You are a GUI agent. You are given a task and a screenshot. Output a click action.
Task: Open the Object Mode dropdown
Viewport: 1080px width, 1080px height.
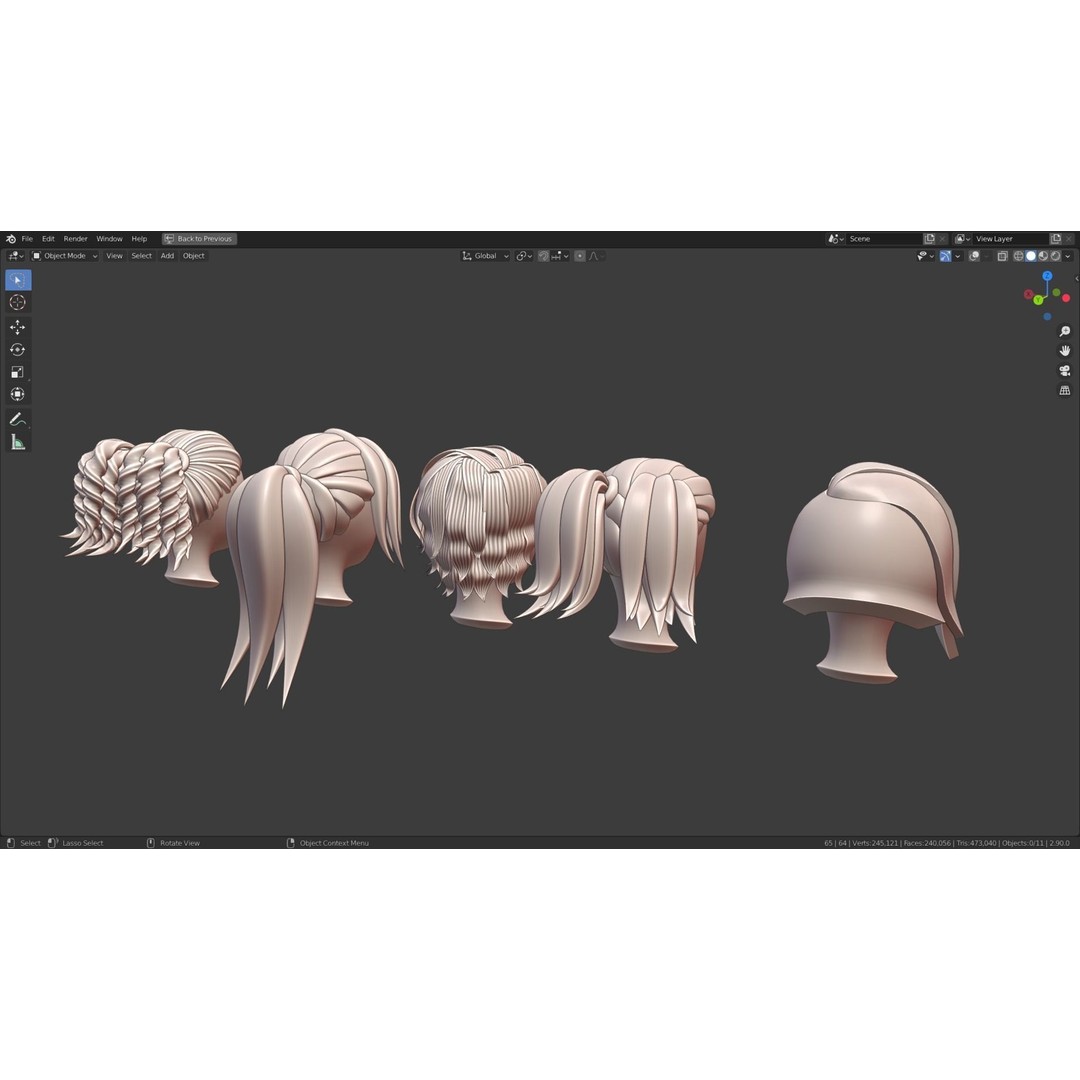click(65, 256)
